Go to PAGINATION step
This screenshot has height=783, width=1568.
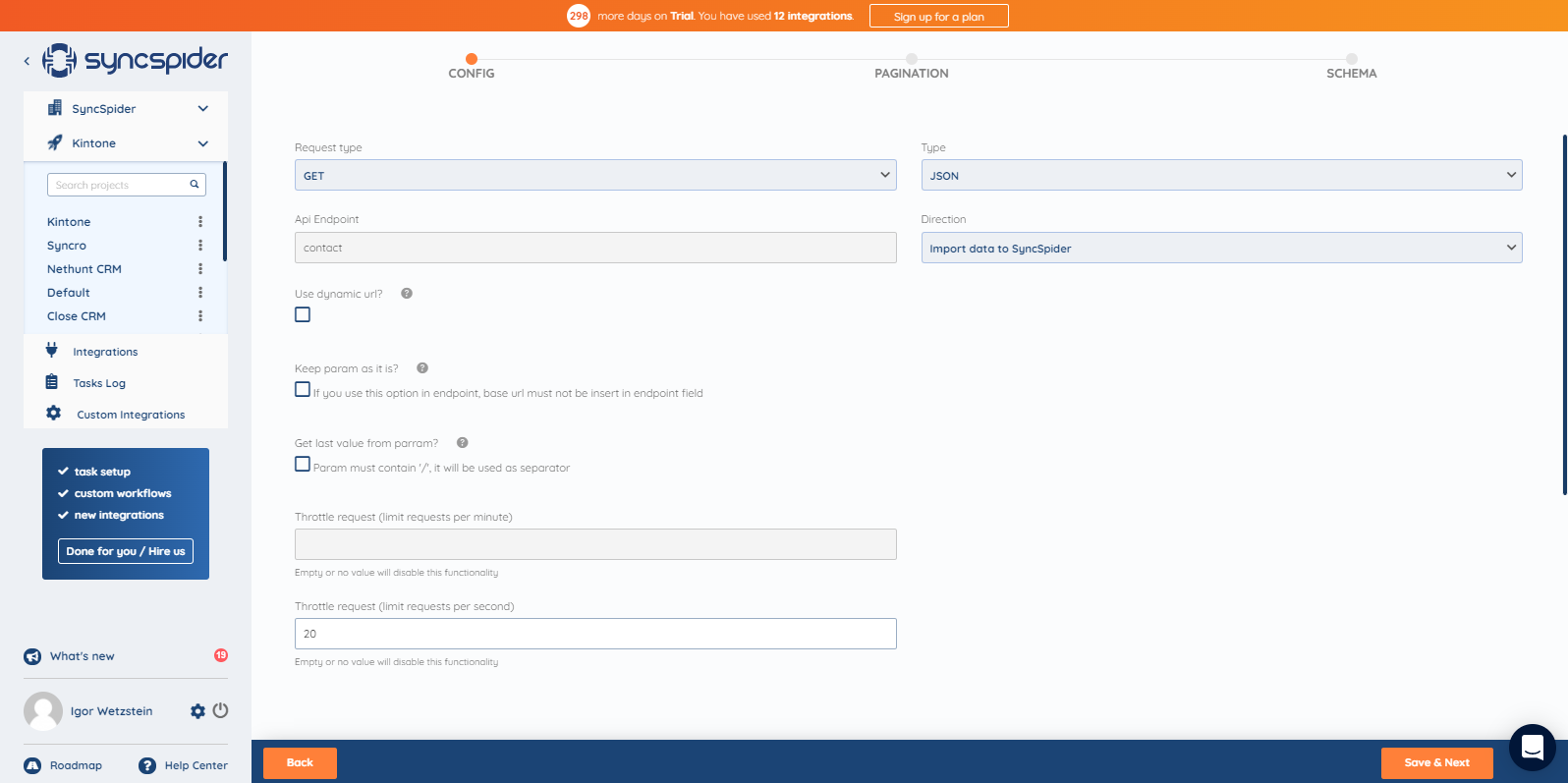point(912,67)
